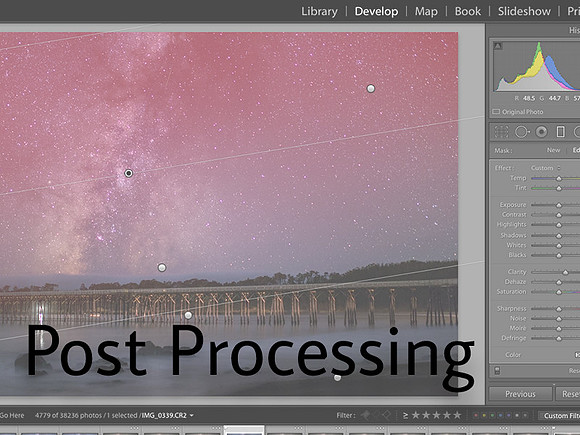Filter by purple color label

(509, 415)
